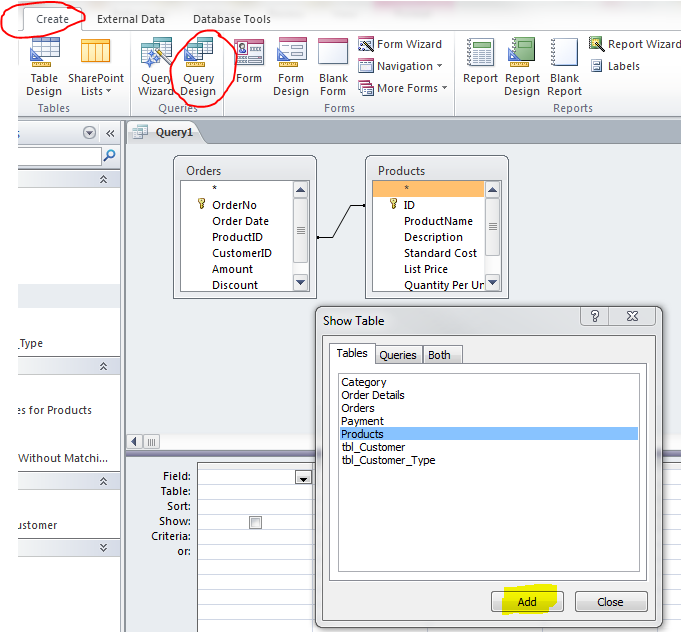Open Help in Show Table dialog
681x632 pixels.
[595, 316]
